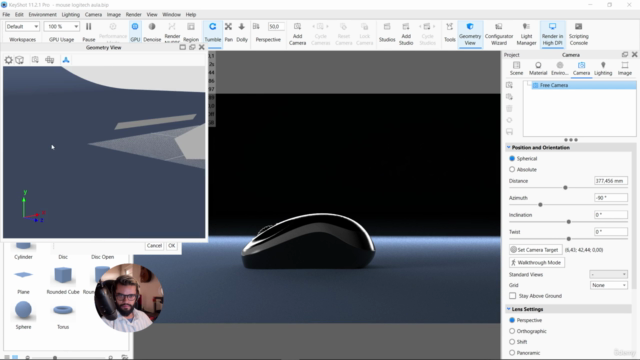Open Geometry View settings gear icon
This screenshot has height=360, width=640.
coord(8,60)
